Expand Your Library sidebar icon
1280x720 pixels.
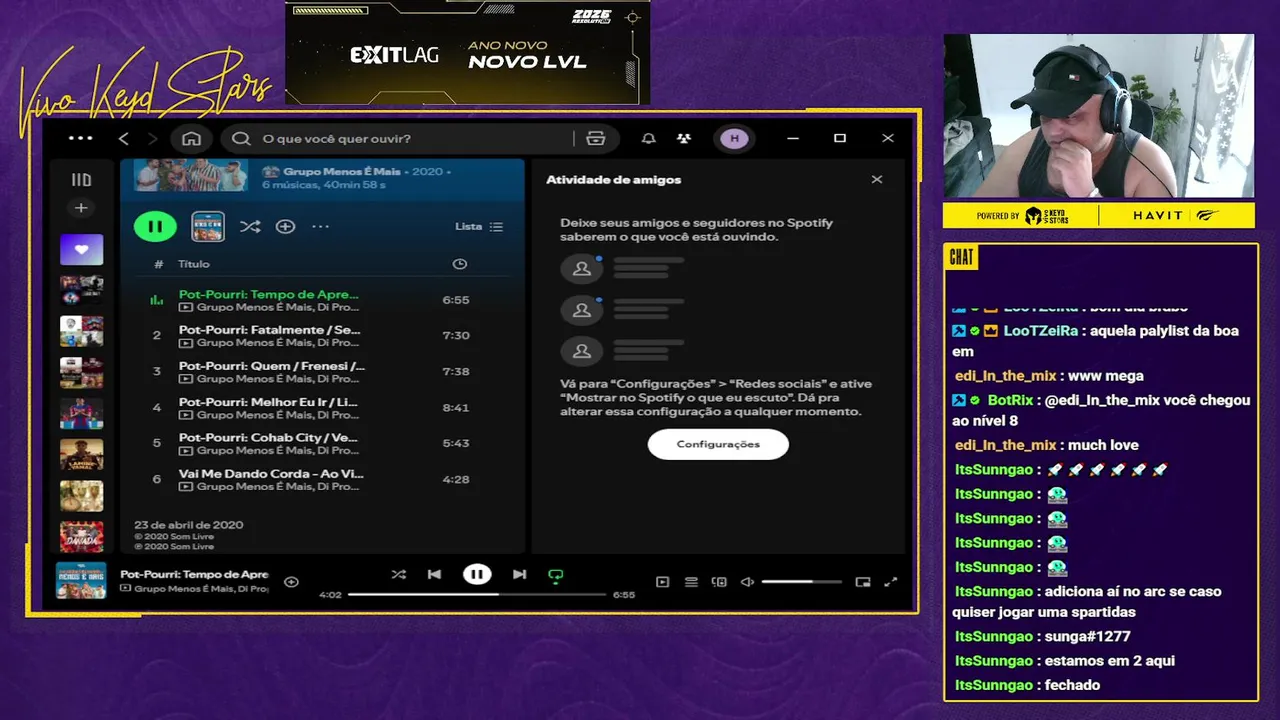click(x=81, y=180)
